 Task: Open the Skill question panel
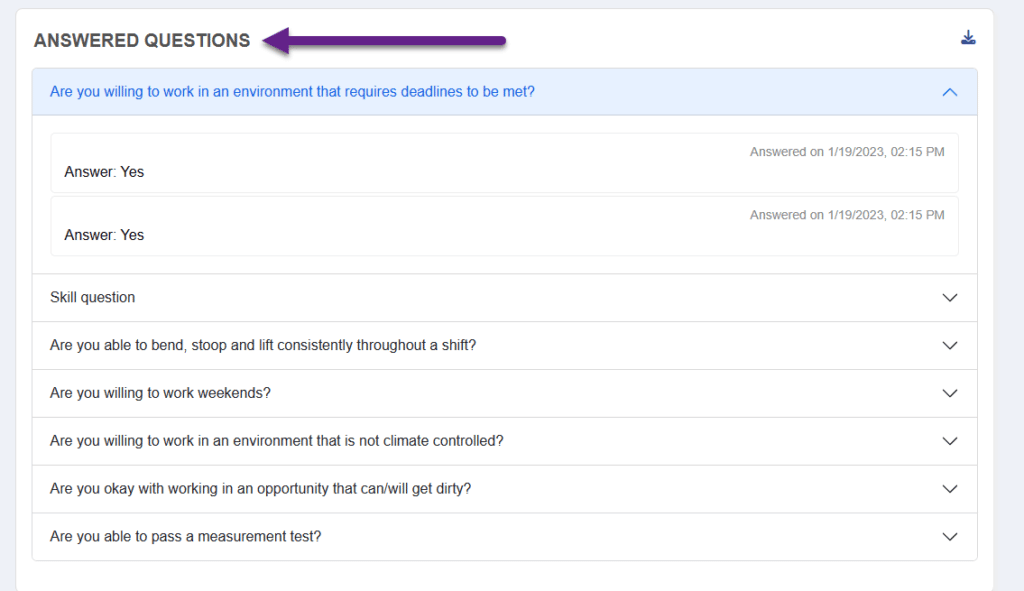click(92, 297)
